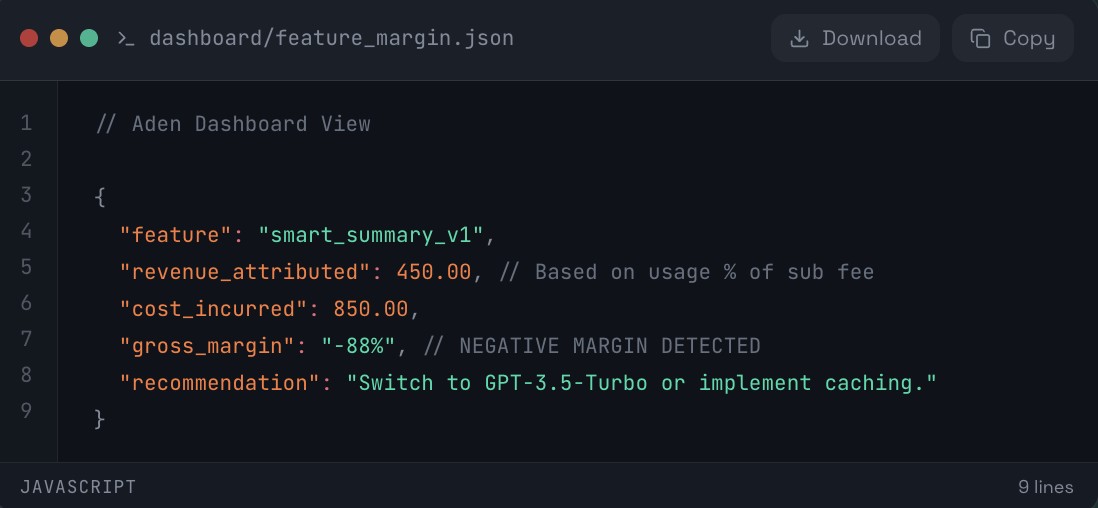Click the copy clipboard icon
Screen dimensions: 1098x508
(980, 39)
